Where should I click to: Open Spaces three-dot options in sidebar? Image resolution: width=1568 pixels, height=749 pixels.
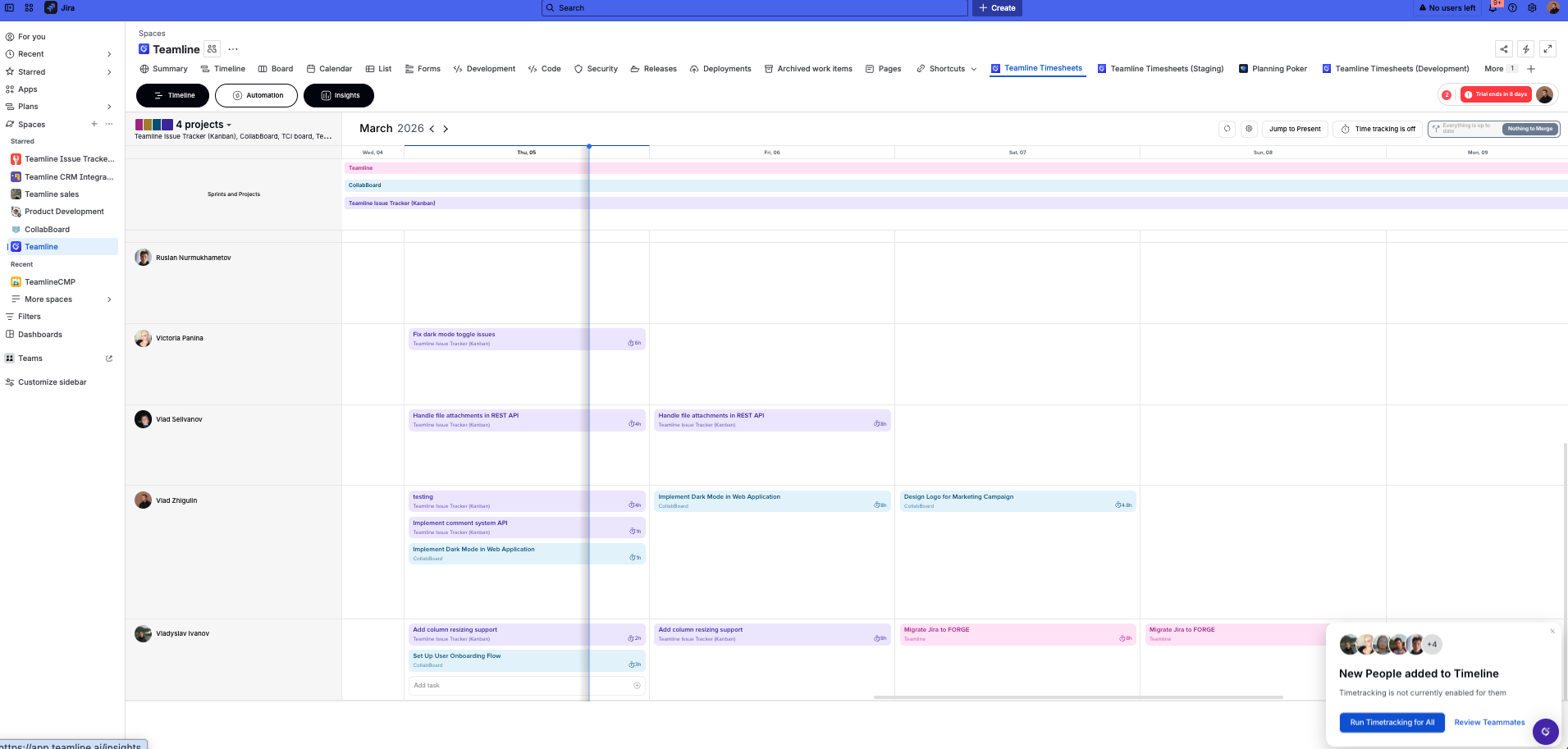point(109,124)
